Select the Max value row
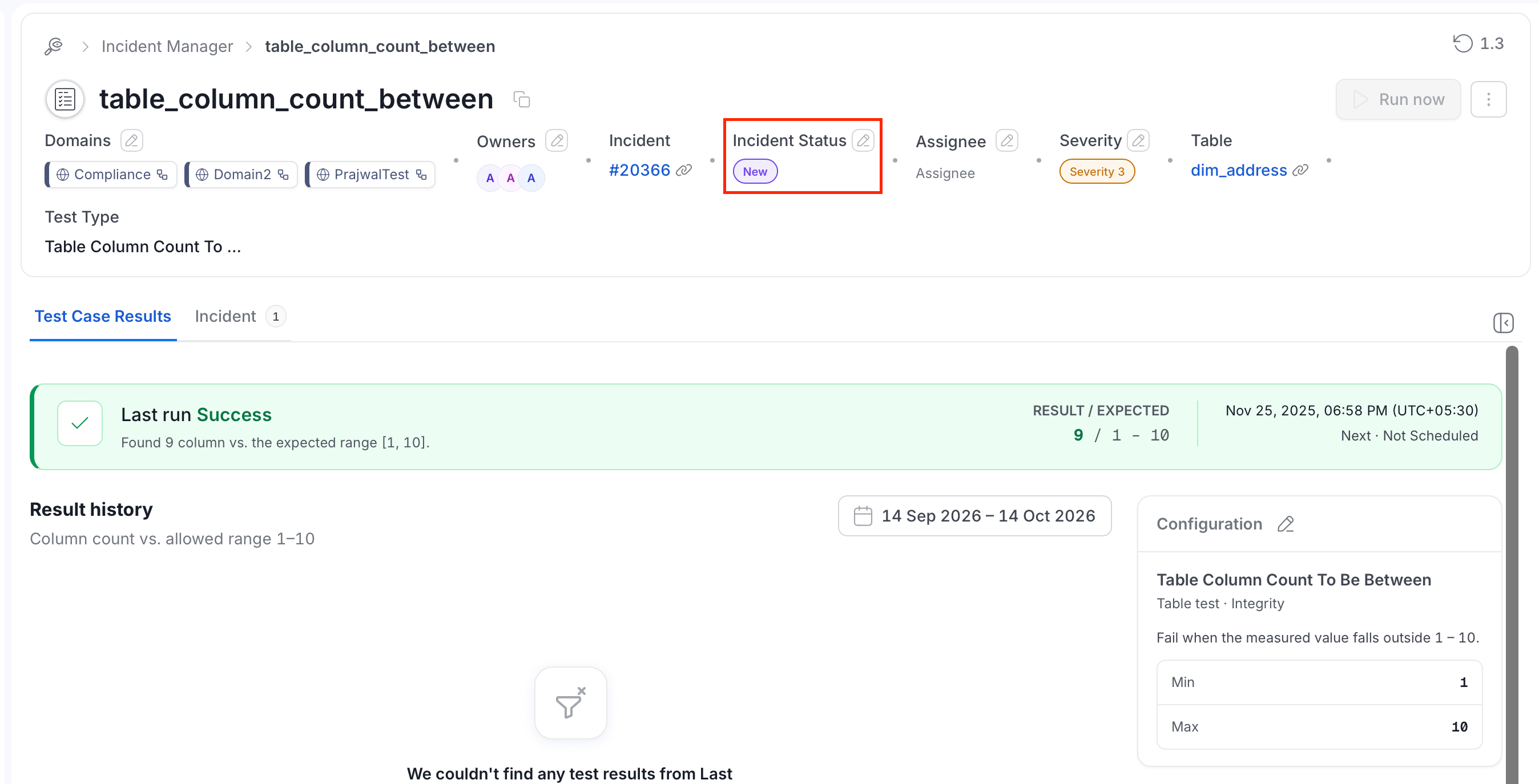Viewport: 1539px width, 784px height. point(1319,727)
